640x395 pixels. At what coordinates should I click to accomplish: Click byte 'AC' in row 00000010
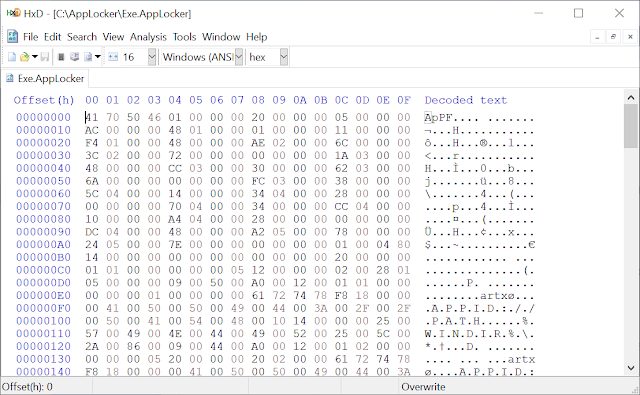(91, 130)
